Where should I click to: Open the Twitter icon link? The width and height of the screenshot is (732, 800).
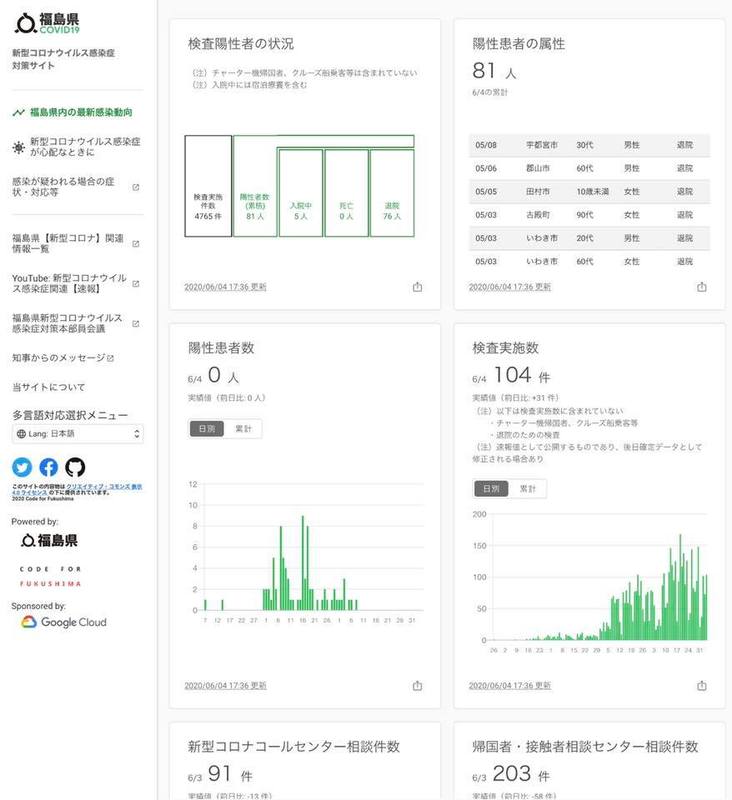(22, 467)
